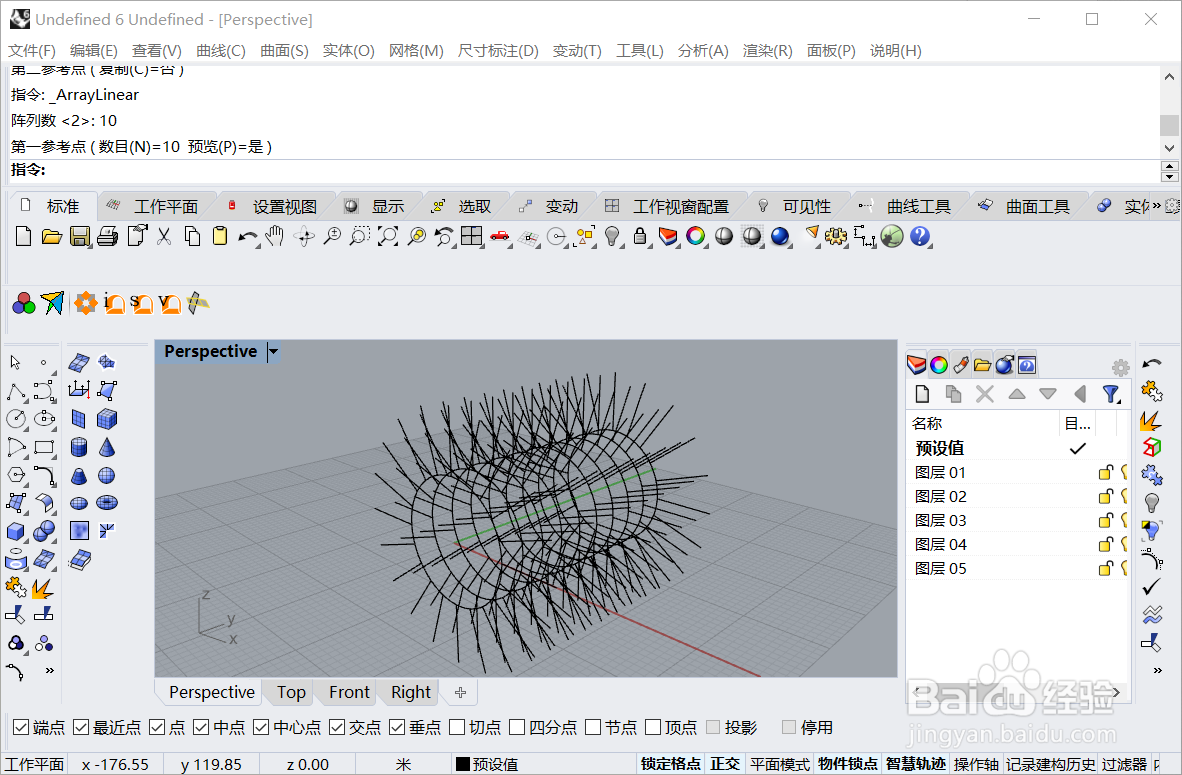Select the Pan hand tool
Image resolution: width=1182 pixels, height=775 pixels.
click(x=275, y=237)
